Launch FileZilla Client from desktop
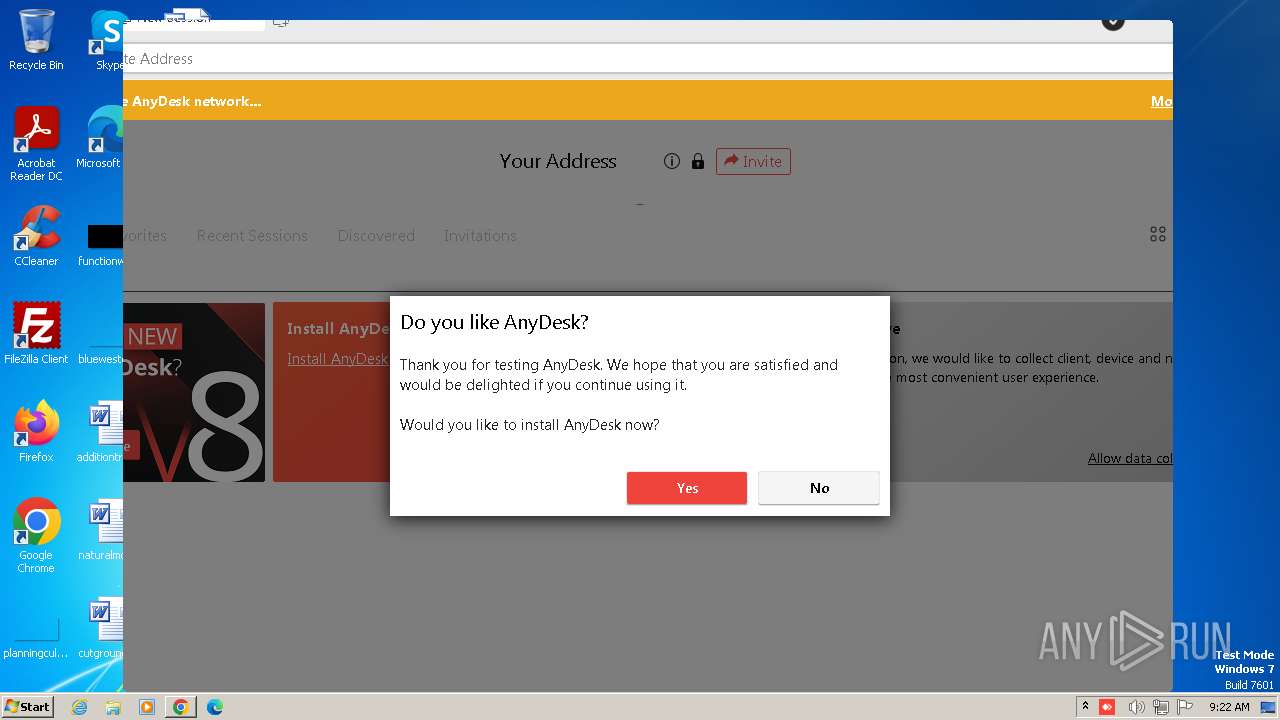 36,333
